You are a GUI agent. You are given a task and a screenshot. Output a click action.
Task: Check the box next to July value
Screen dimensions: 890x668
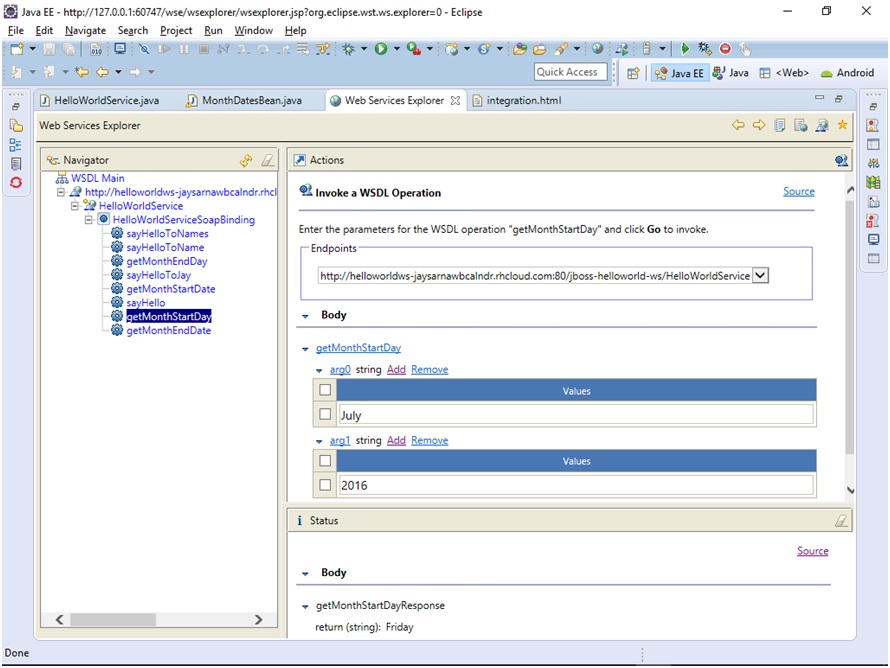point(325,414)
